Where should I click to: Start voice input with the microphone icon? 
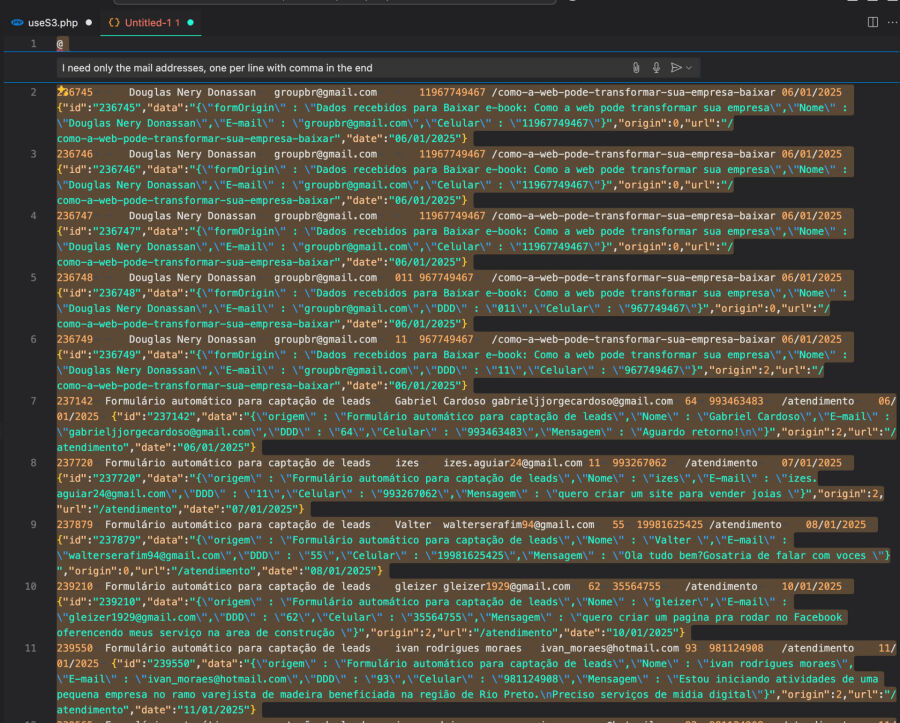pos(656,68)
